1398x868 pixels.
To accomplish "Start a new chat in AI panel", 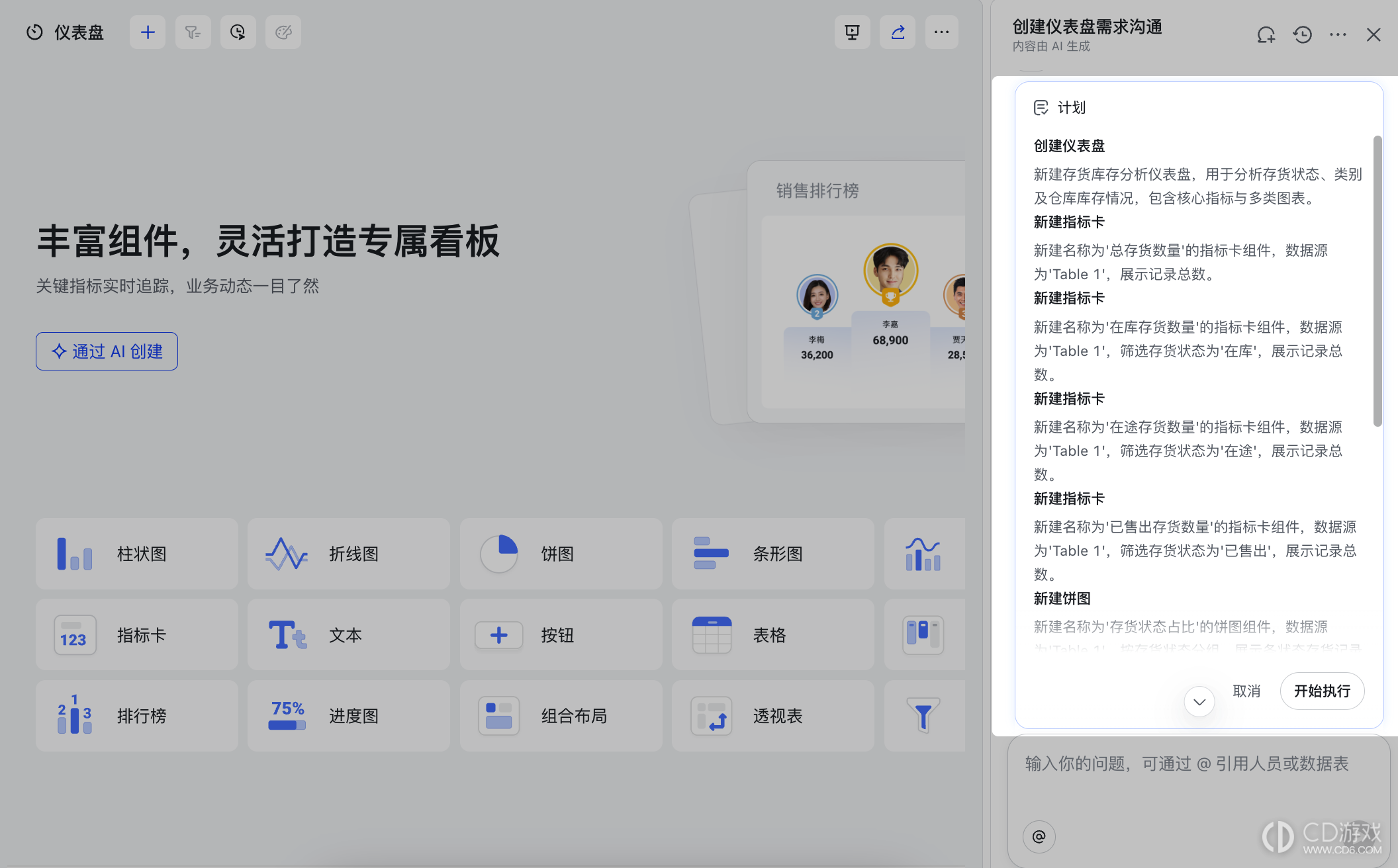I will 1266,34.
